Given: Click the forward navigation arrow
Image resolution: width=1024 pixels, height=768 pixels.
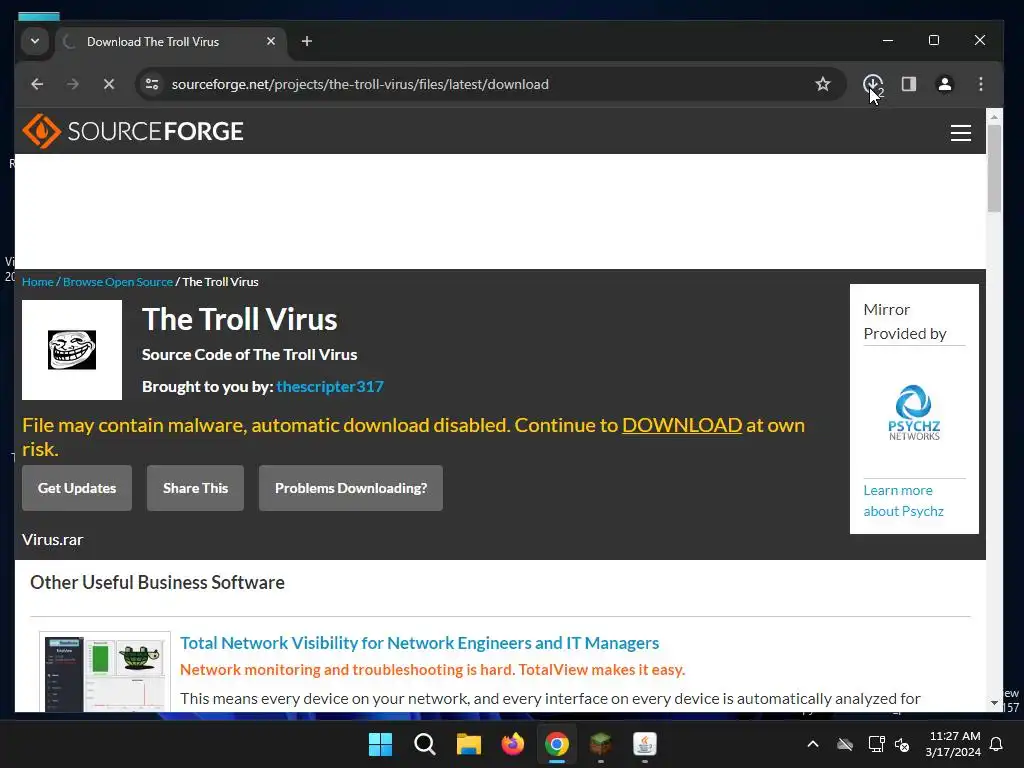Looking at the screenshot, I should point(72,84).
